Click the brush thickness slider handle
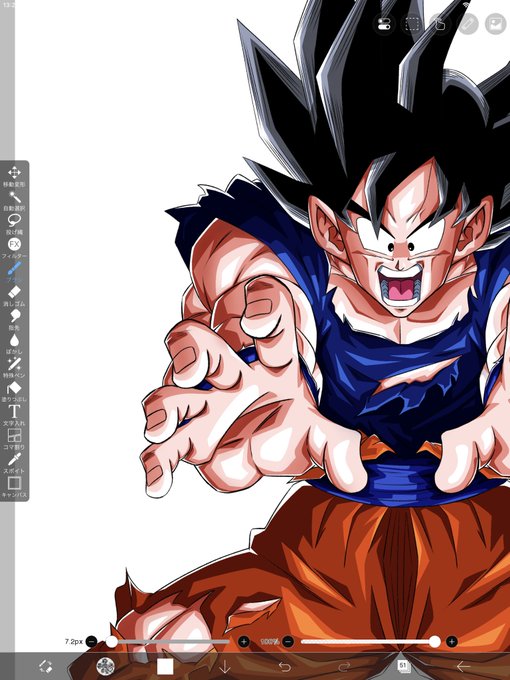 coord(111,641)
